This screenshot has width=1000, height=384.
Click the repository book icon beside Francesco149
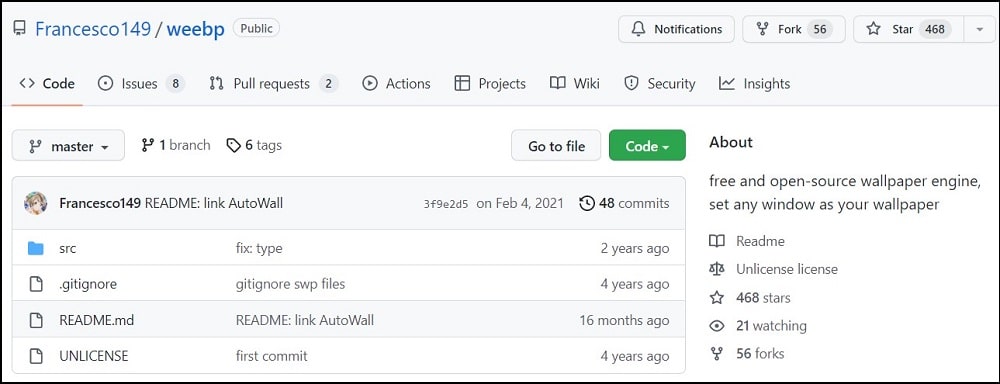(x=20, y=28)
